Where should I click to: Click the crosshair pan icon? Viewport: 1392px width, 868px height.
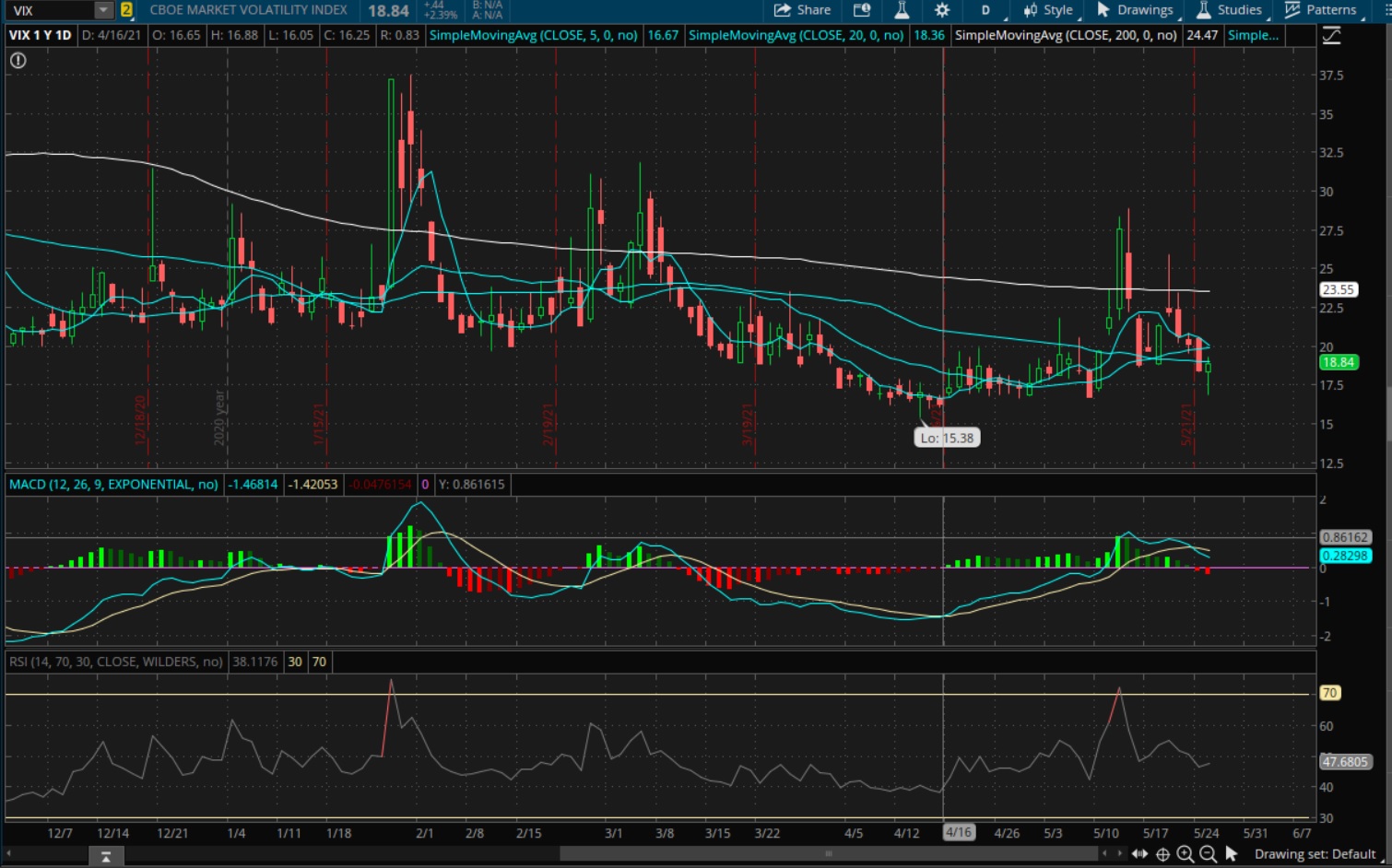(x=1163, y=854)
